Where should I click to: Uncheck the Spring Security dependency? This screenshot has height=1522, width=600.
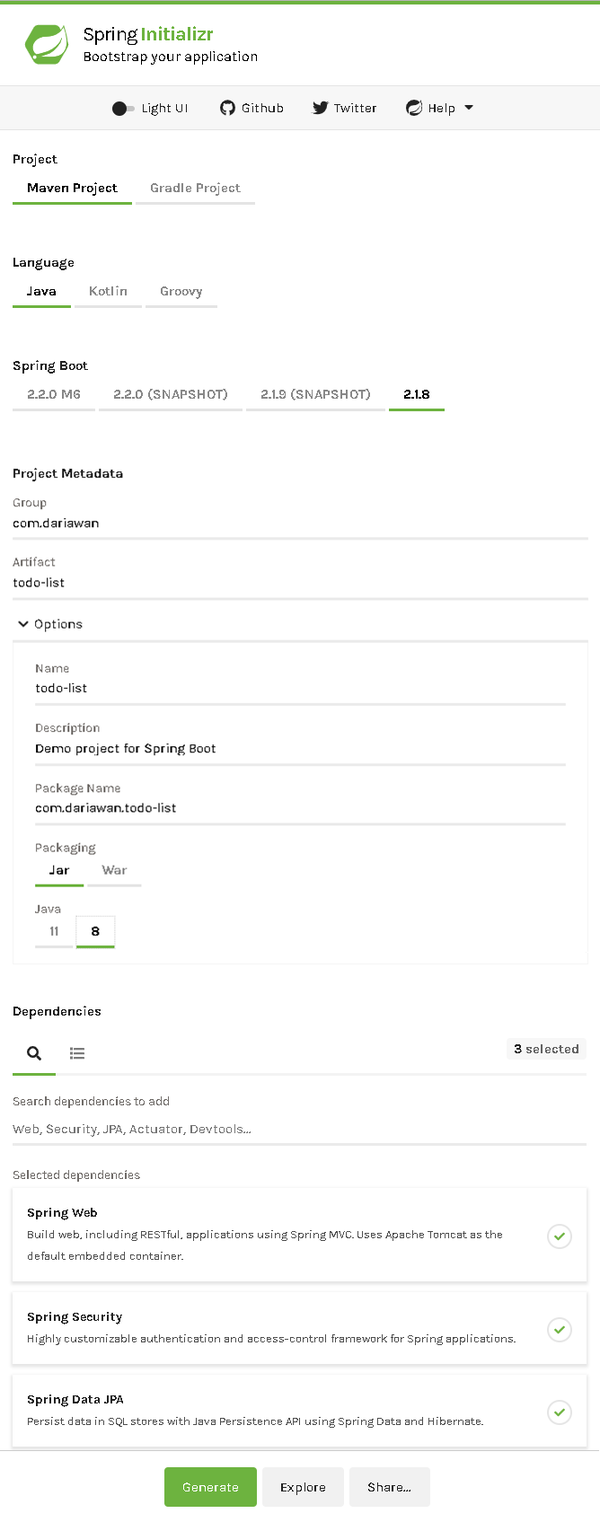[x=560, y=1329]
